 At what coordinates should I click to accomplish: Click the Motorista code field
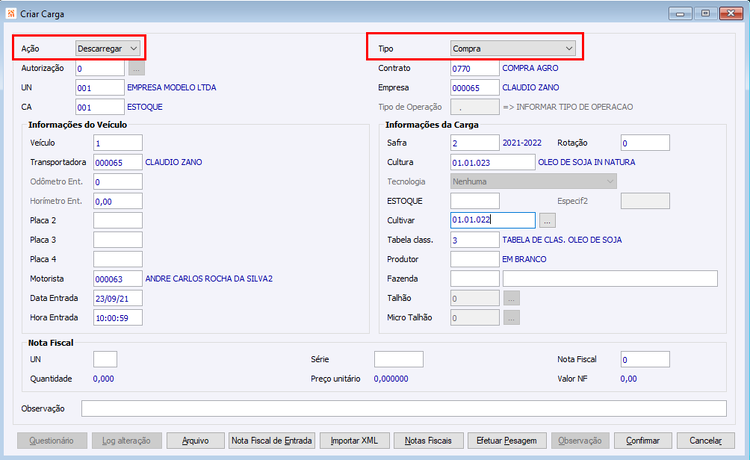coord(118,279)
